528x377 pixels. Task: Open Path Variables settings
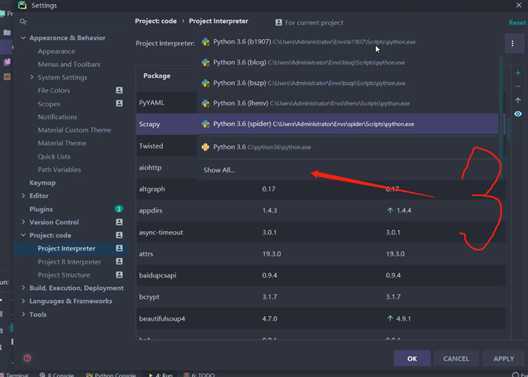coord(59,170)
